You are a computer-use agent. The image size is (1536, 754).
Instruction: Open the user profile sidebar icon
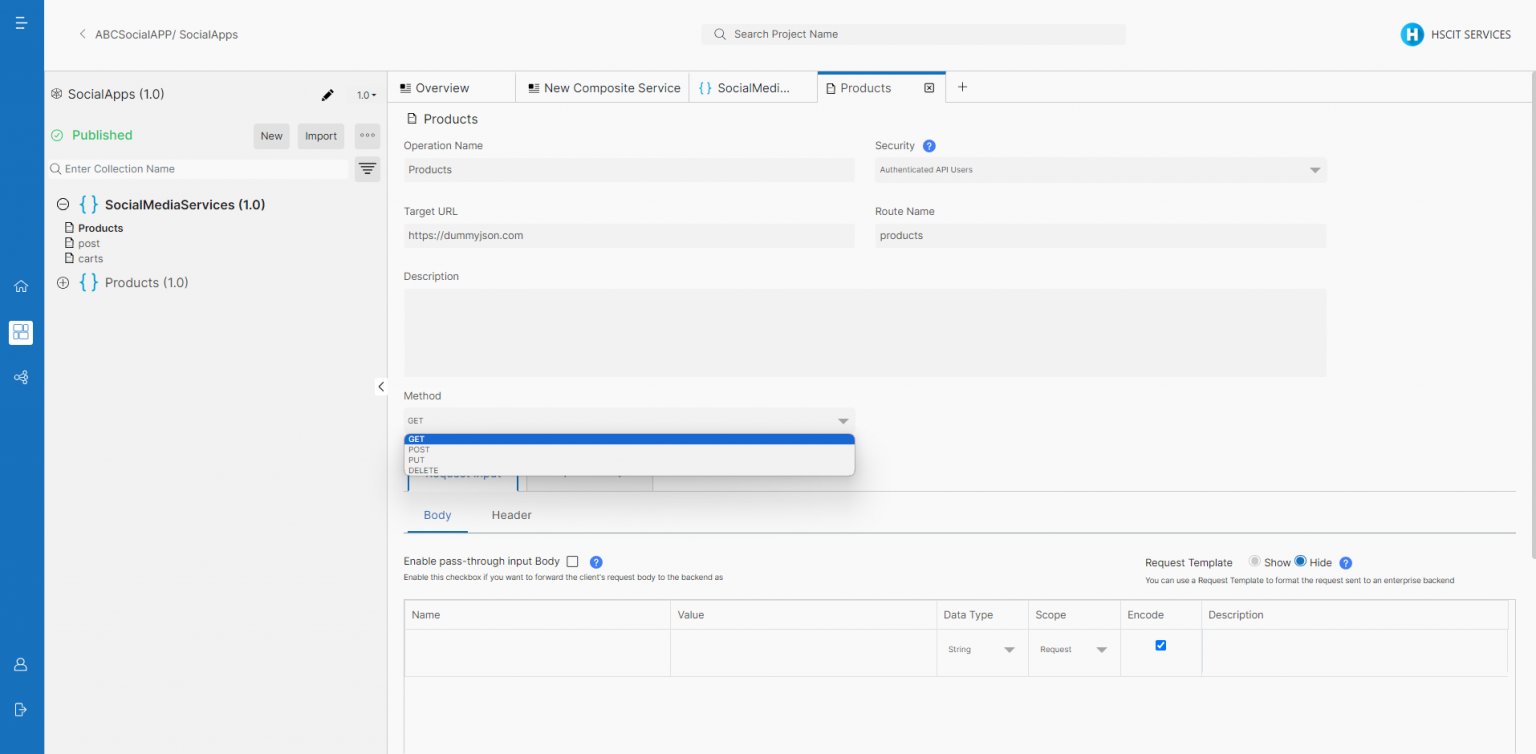[x=21, y=665]
